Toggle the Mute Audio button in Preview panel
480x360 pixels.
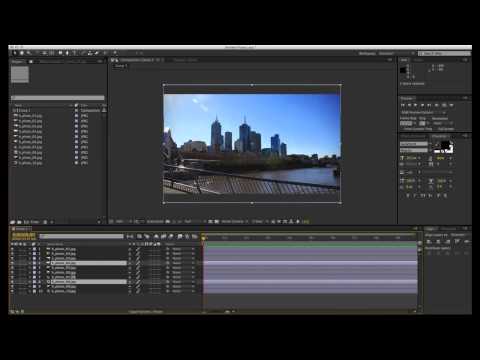437,105
